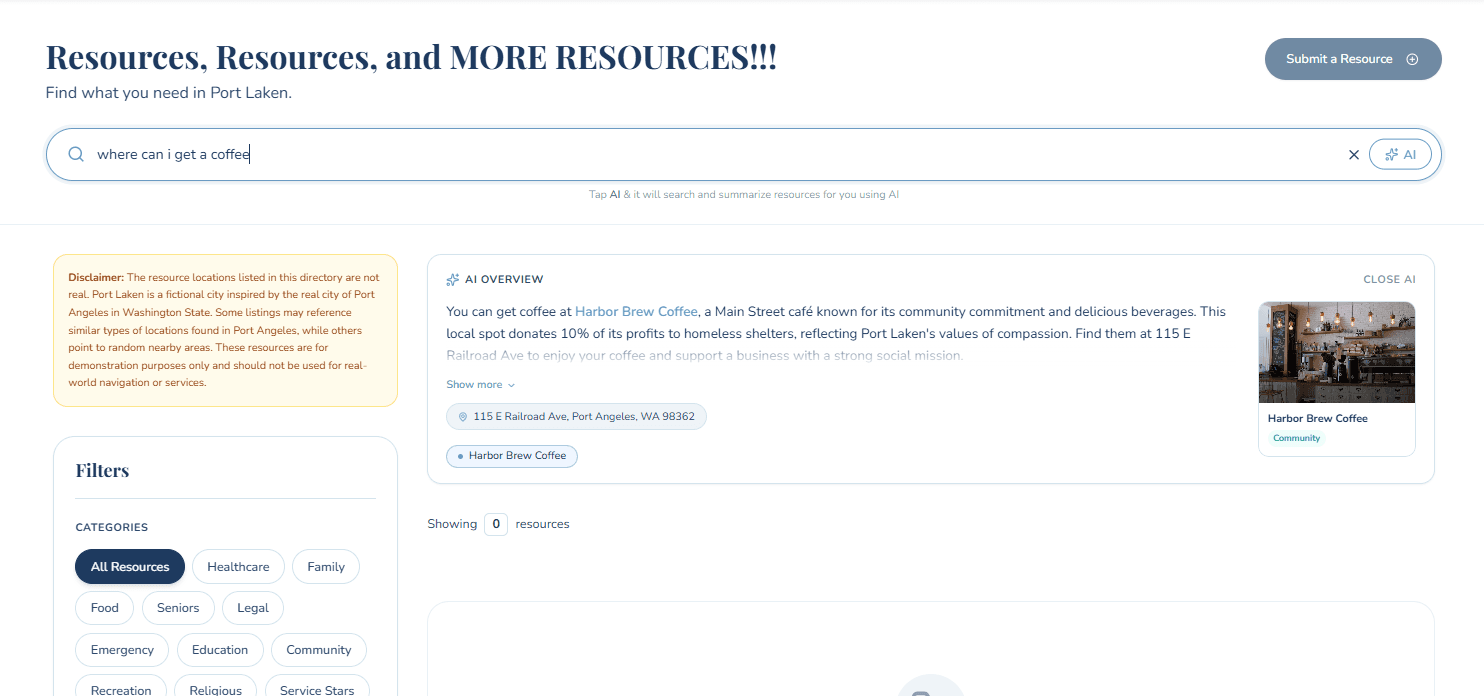The width and height of the screenshot is (1484, 696).
Task: Click the 'Tap AI' hint text under search
Action: (x=744, y=195)
